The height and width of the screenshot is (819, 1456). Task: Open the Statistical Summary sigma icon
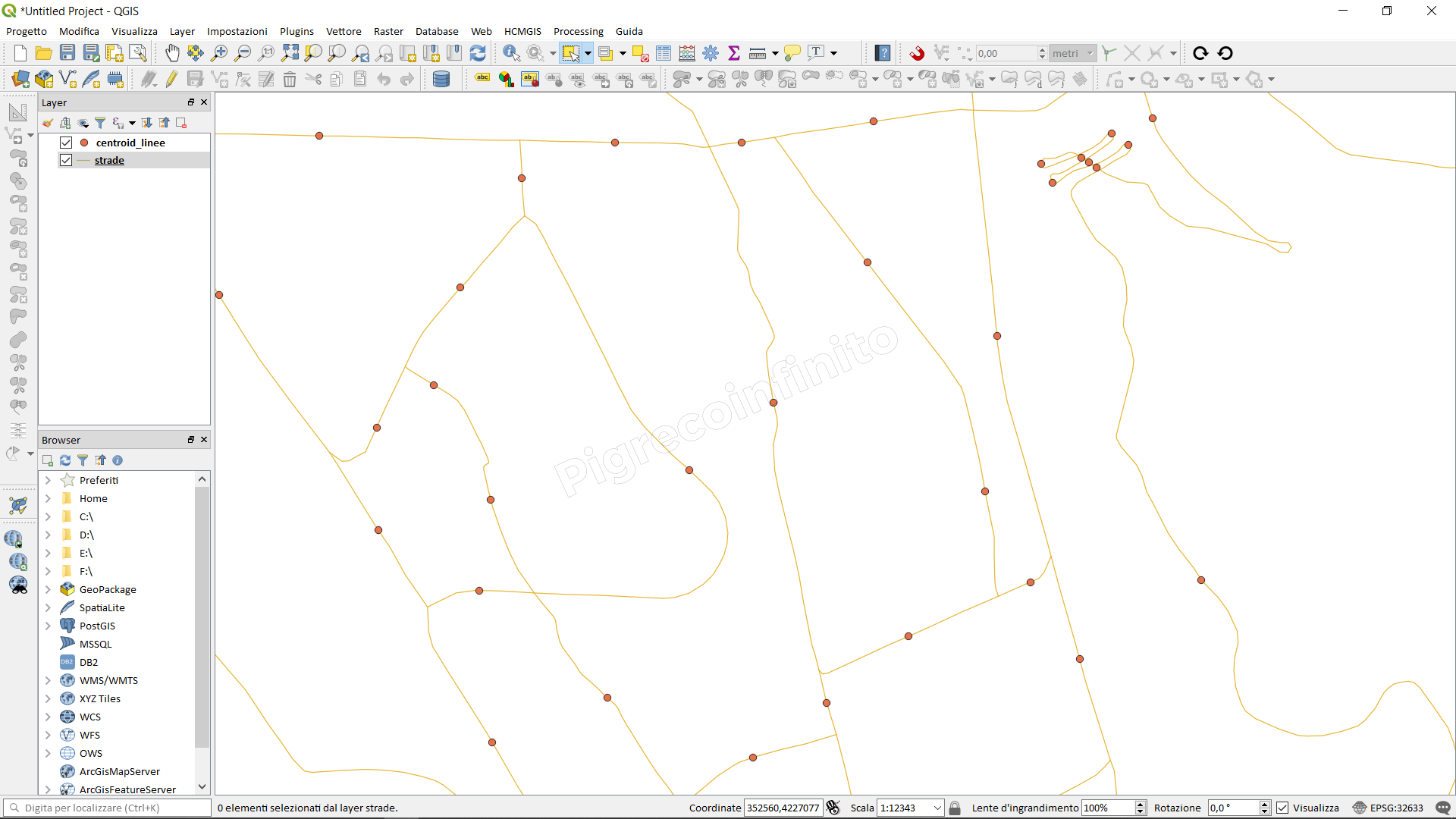(x=734, y=53)
